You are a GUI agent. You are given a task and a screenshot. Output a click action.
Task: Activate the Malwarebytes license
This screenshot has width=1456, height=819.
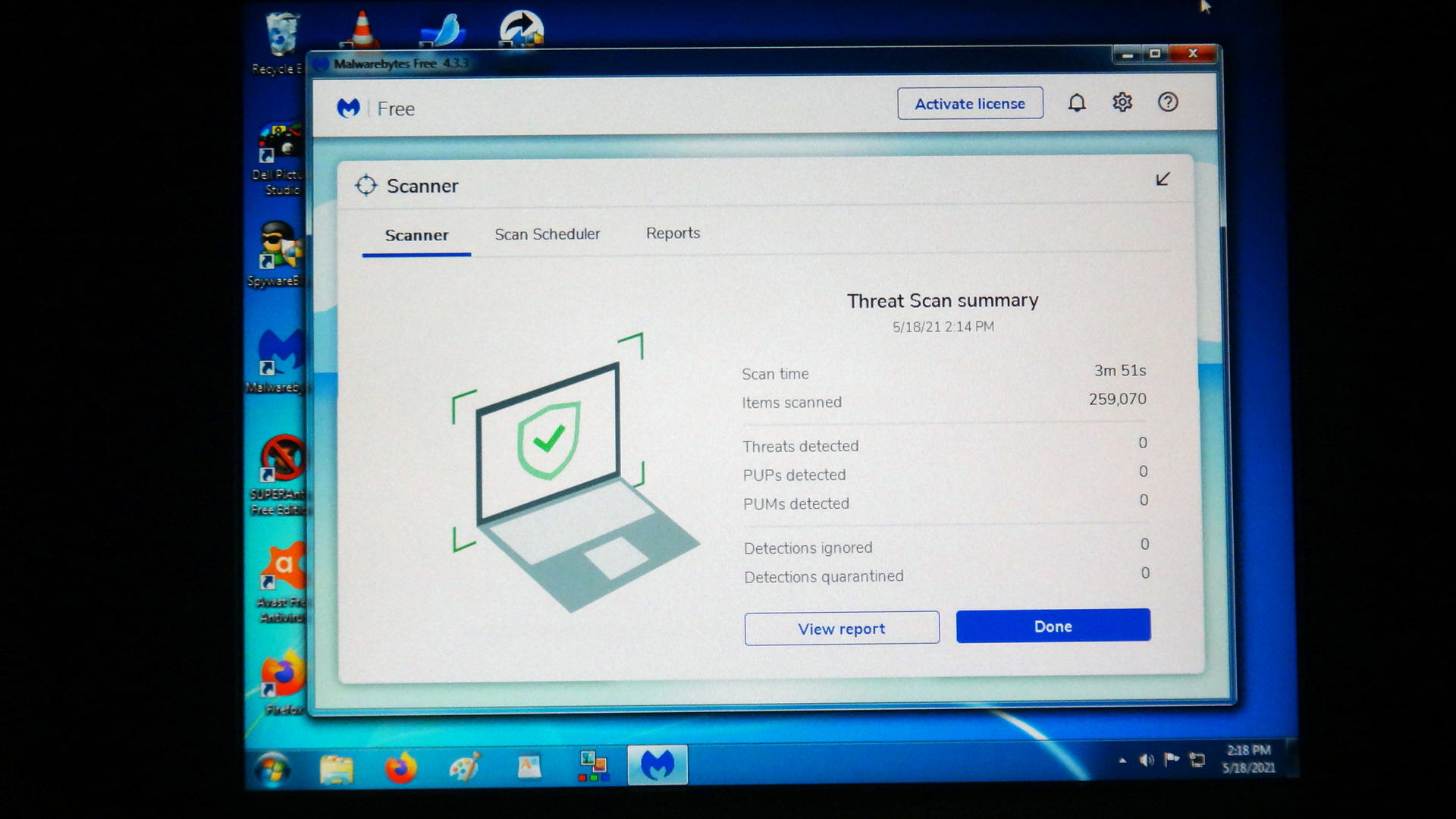click(x=970, y=103)
